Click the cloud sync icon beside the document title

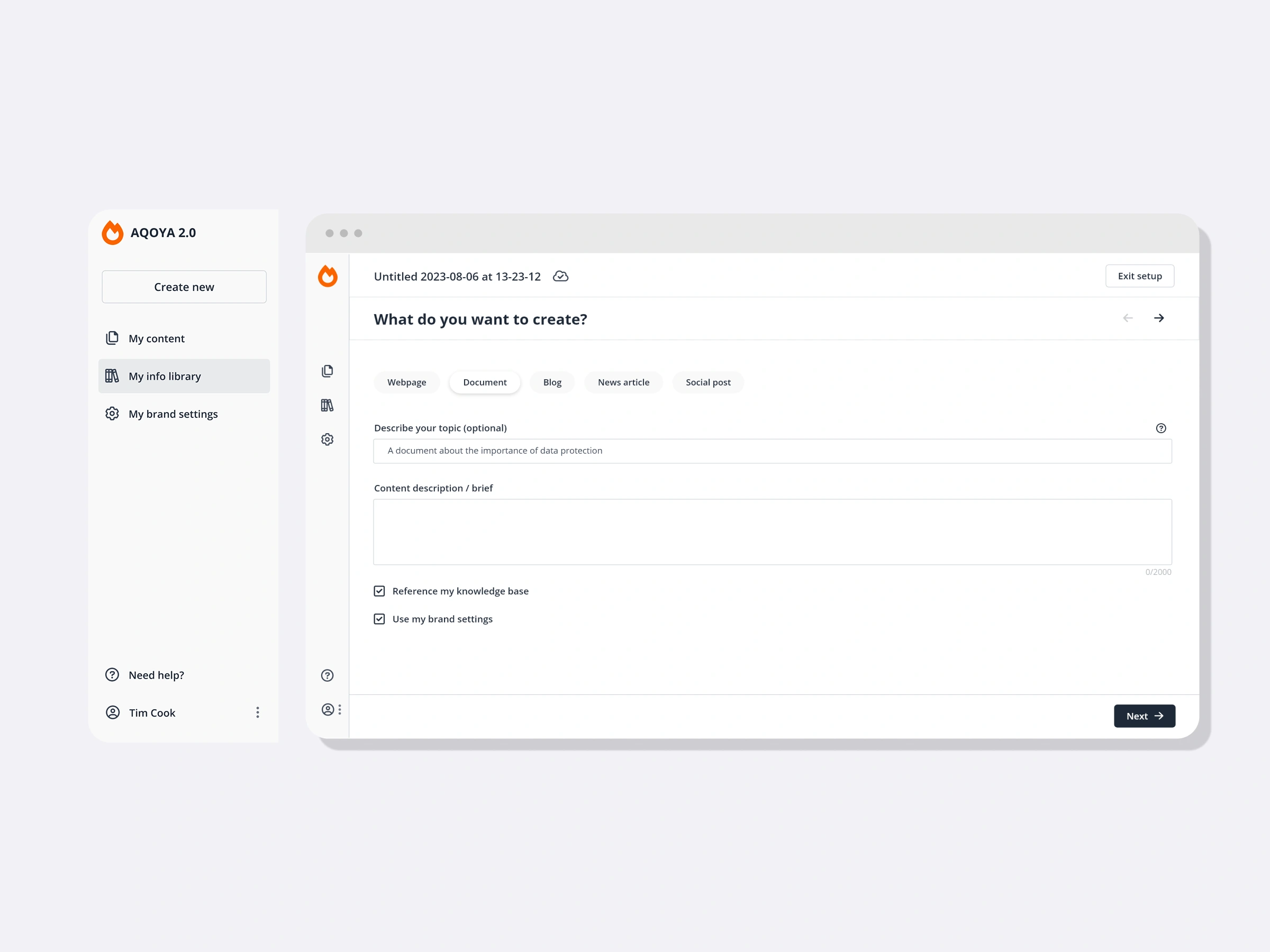tap(561, 276)
